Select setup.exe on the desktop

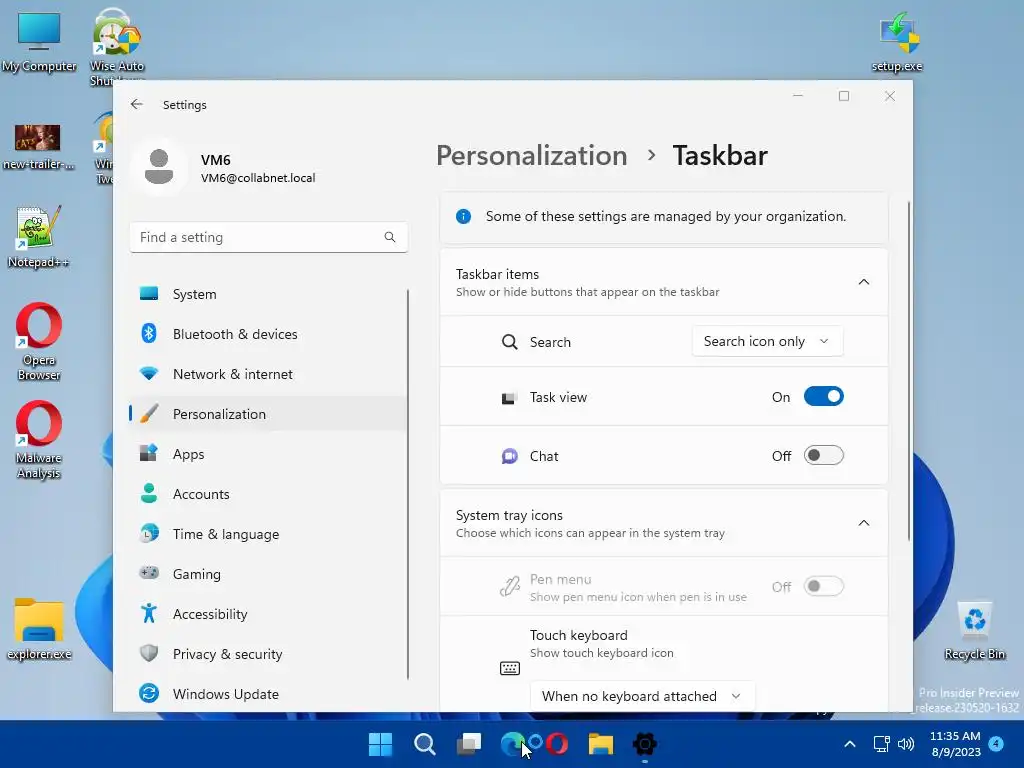click(898, 42)
